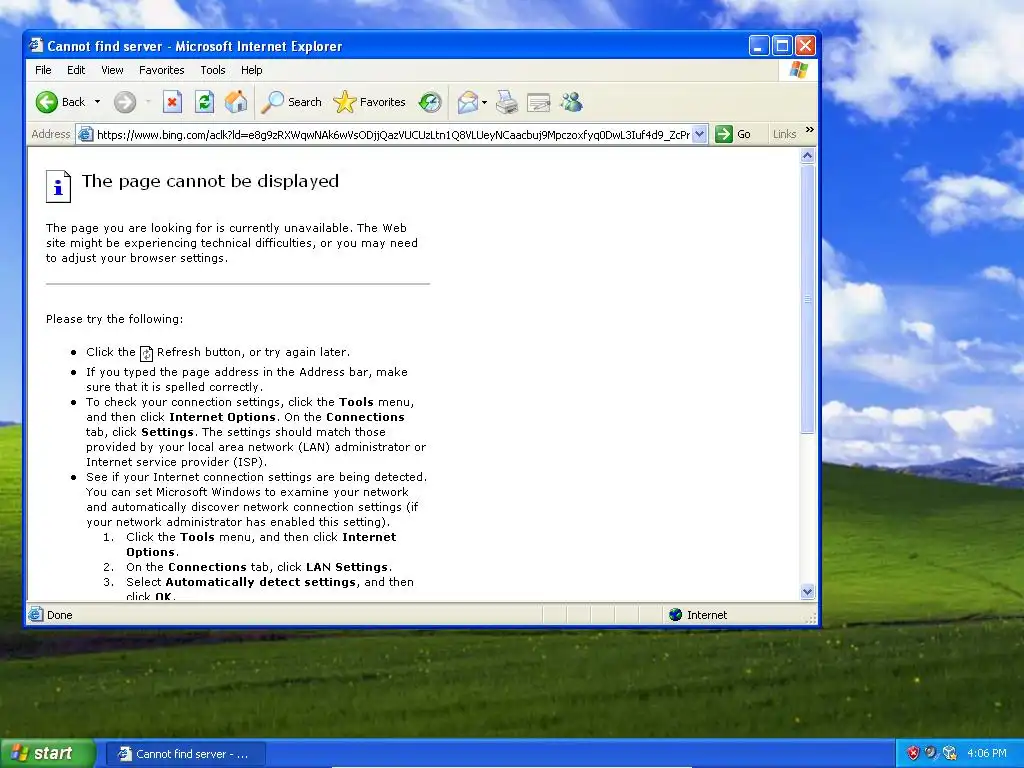Expand the Address bar URL dropdown
Image resolution: width=1024 pixels, height=768 pixels.
699,134
